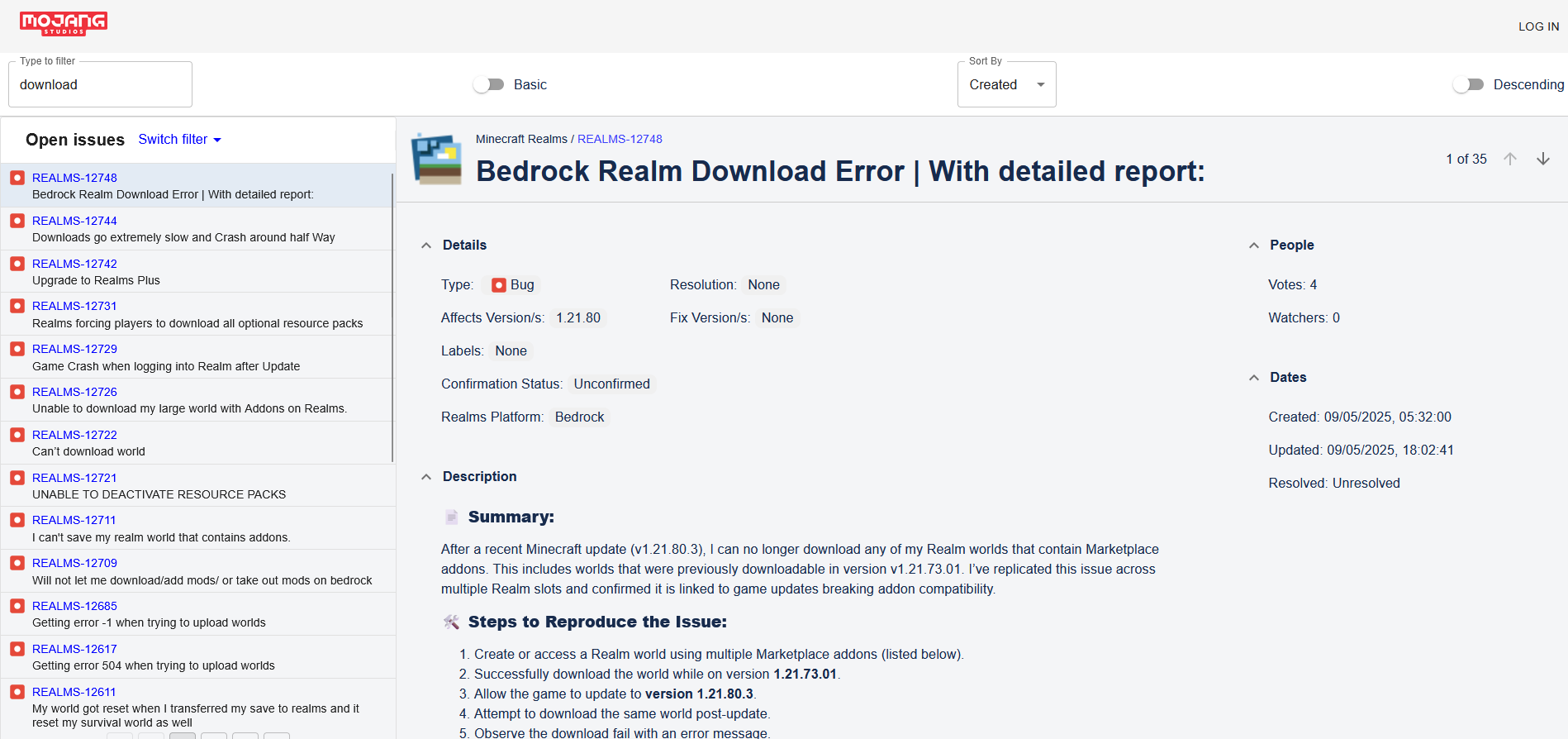Image resolution: width=1568 pixels, height=739 pixels.
Task: Enable the Descending sort toggle
Action: tap(1468, 84)
